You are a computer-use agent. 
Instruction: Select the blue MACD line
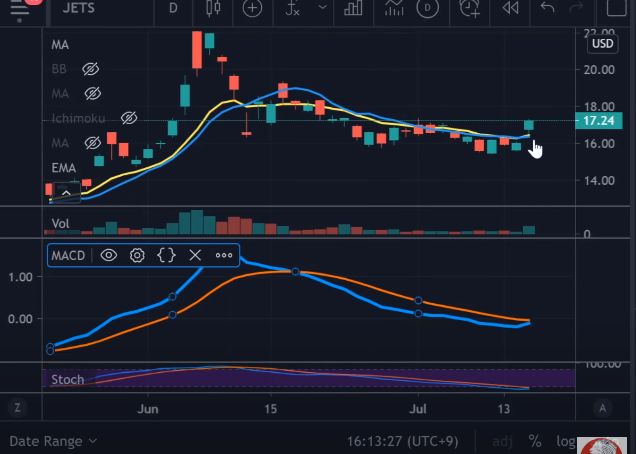[357, 296]
